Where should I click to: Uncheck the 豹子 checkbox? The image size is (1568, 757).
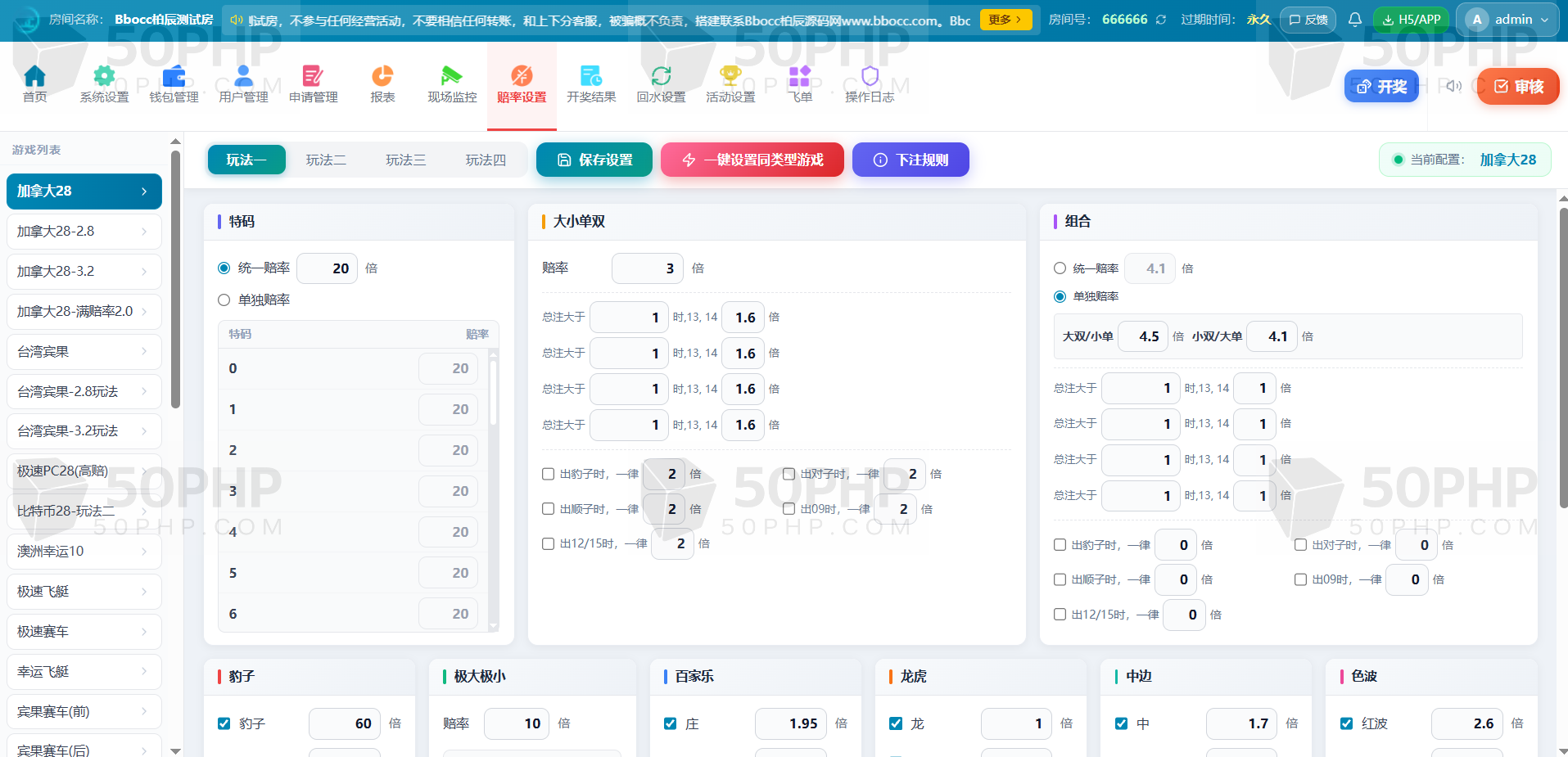224,723
